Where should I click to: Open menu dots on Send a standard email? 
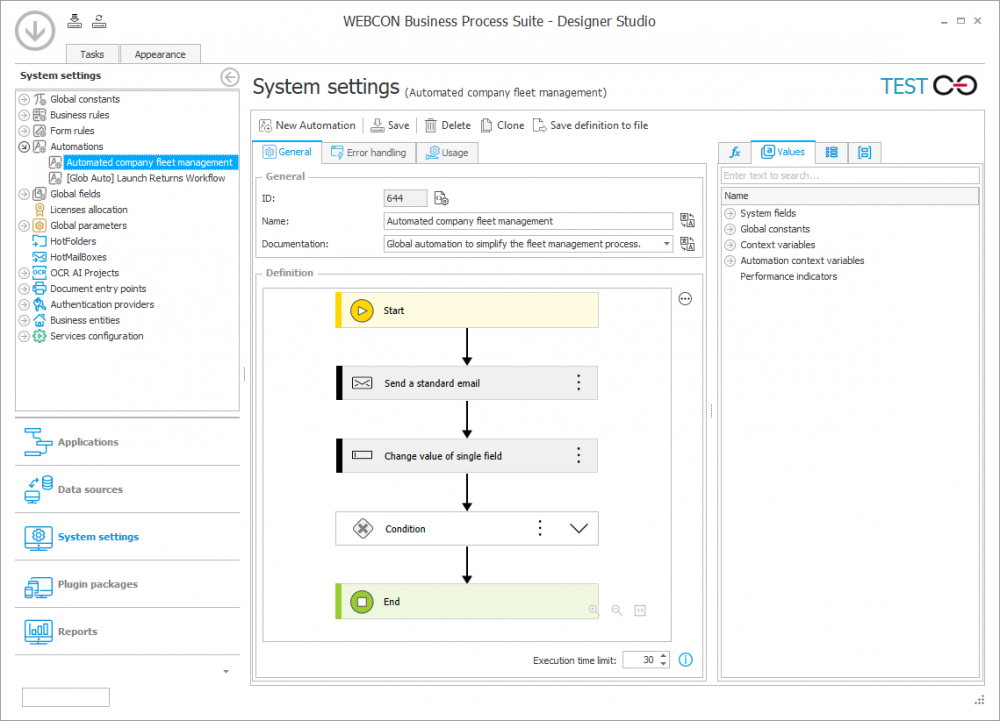click(578, 382)
